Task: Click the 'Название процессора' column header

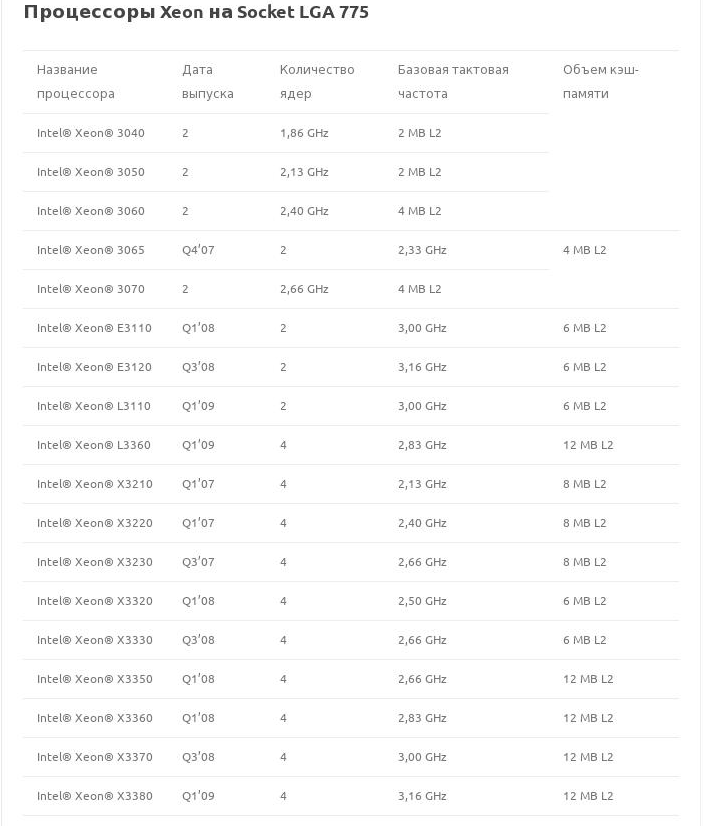Action: coord(76,82)
